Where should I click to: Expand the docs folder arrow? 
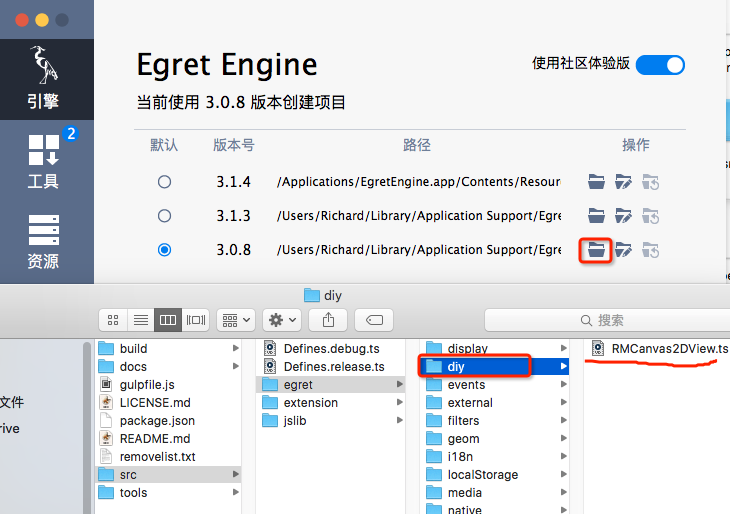[x=236, y=366]
